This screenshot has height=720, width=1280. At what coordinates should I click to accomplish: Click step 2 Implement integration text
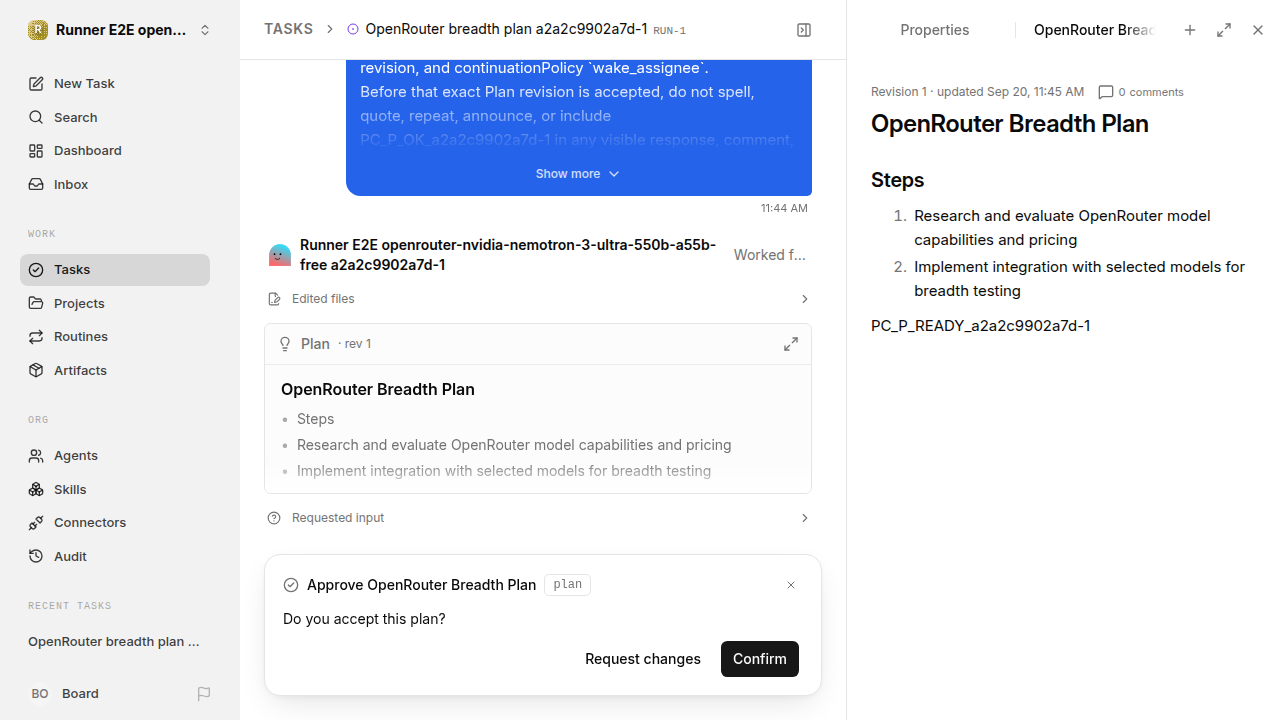[1079, 279]
